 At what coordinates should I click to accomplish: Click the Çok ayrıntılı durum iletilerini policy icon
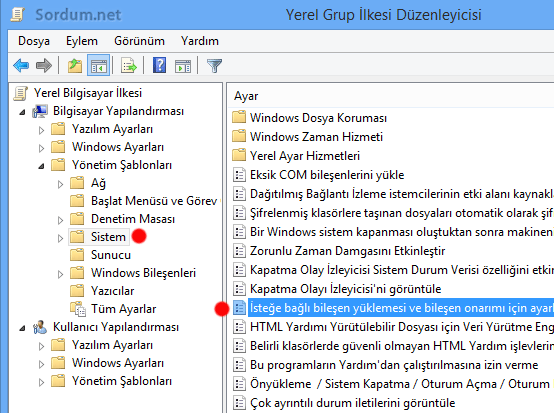point(240,402)
